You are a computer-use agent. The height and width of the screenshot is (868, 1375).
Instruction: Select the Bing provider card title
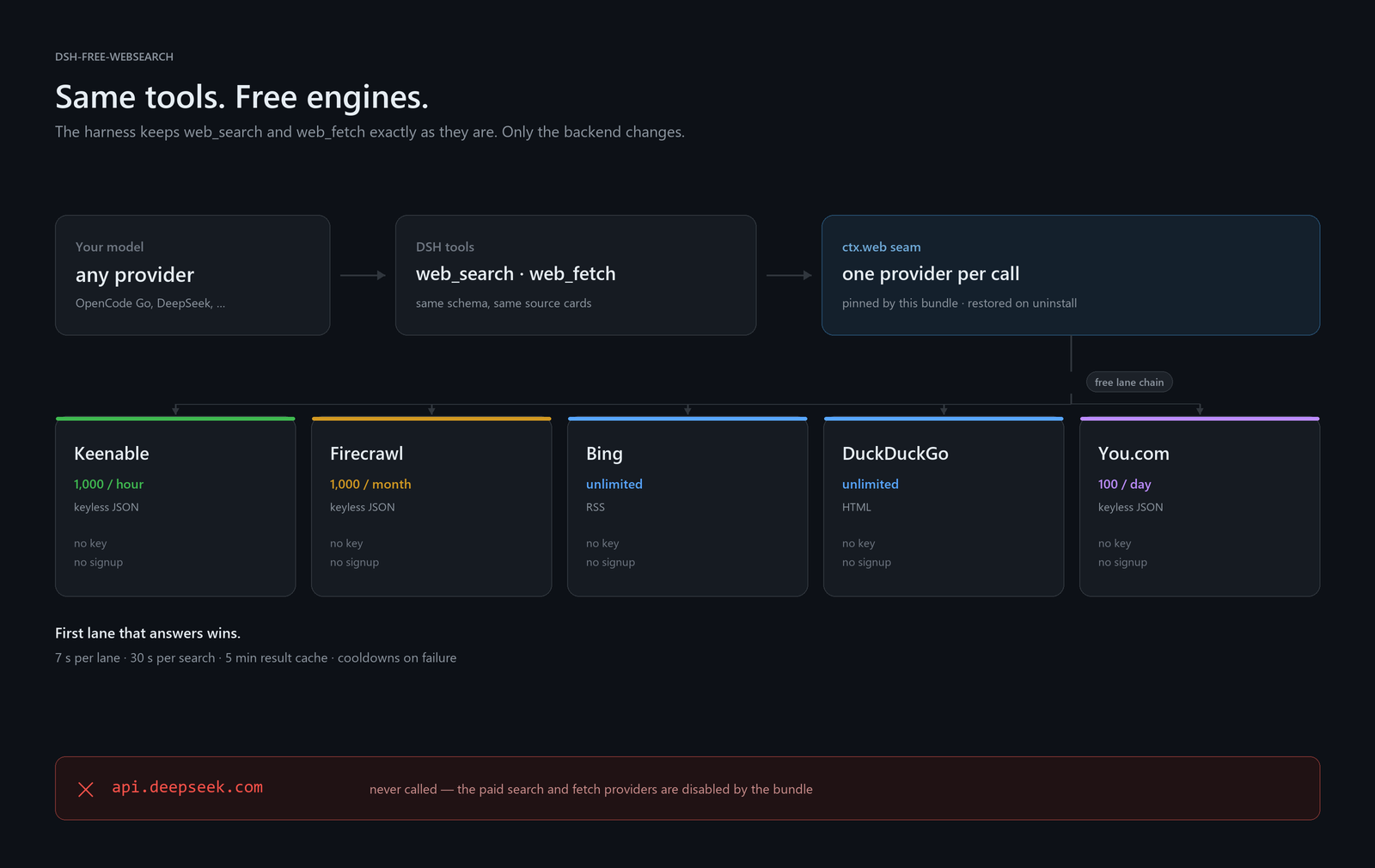coord(604,454)
